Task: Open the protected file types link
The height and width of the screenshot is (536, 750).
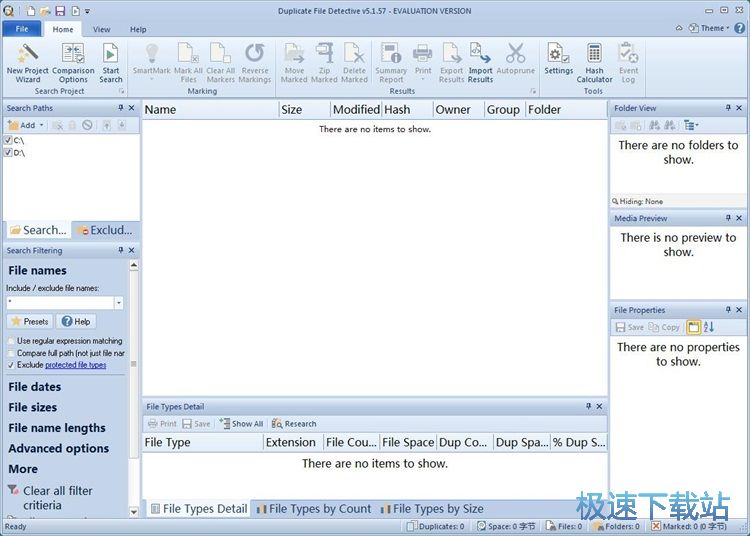Action: point(76,365)
